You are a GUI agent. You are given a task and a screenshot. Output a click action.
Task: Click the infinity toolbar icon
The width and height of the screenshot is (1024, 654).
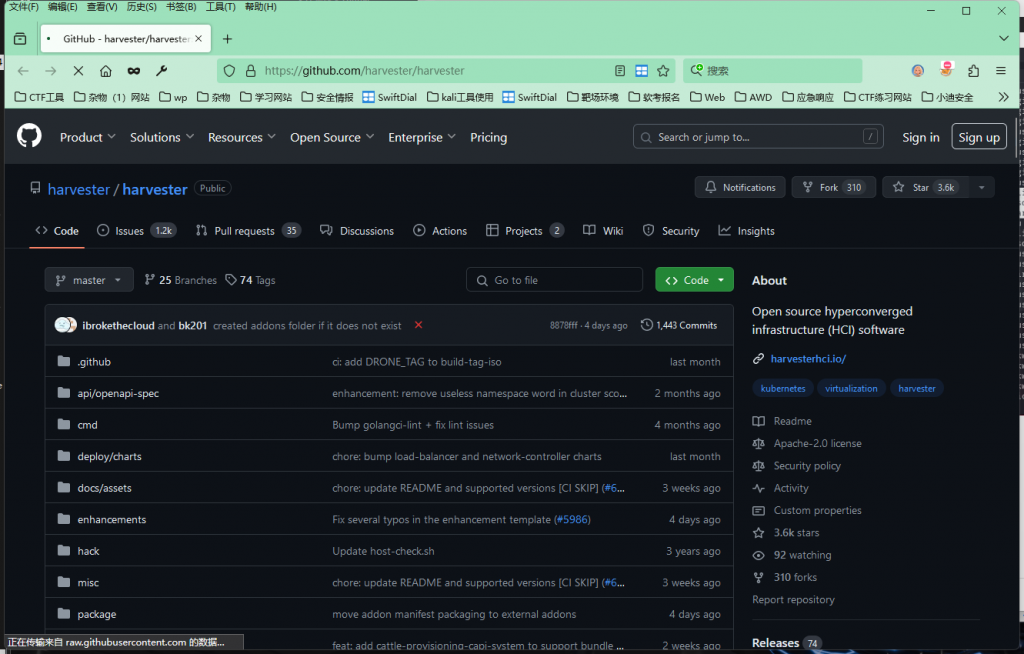click(x=133, y=71)
